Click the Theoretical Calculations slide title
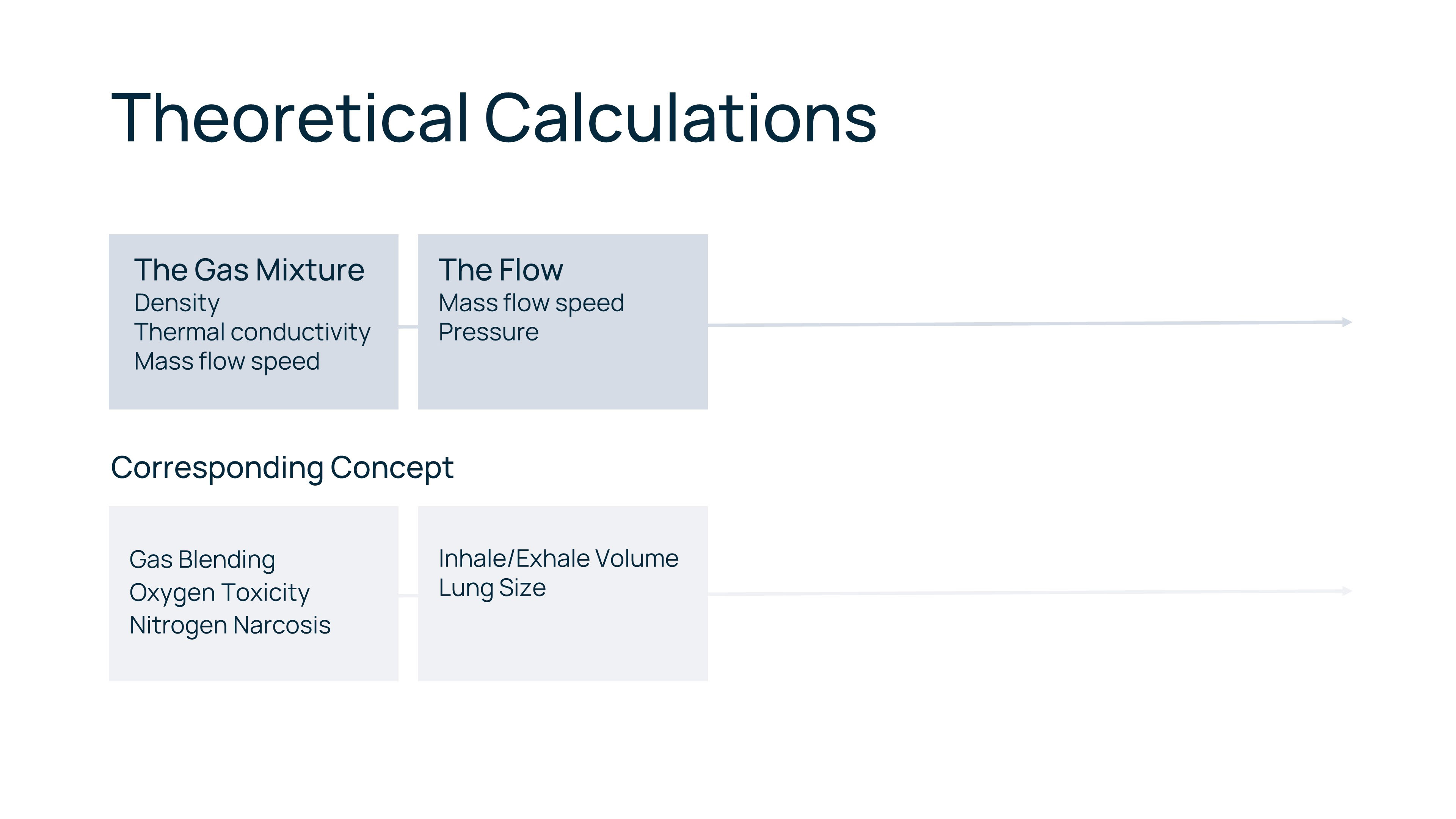Viewport: 1456px width, 819px height. click(x=493, y=119)
